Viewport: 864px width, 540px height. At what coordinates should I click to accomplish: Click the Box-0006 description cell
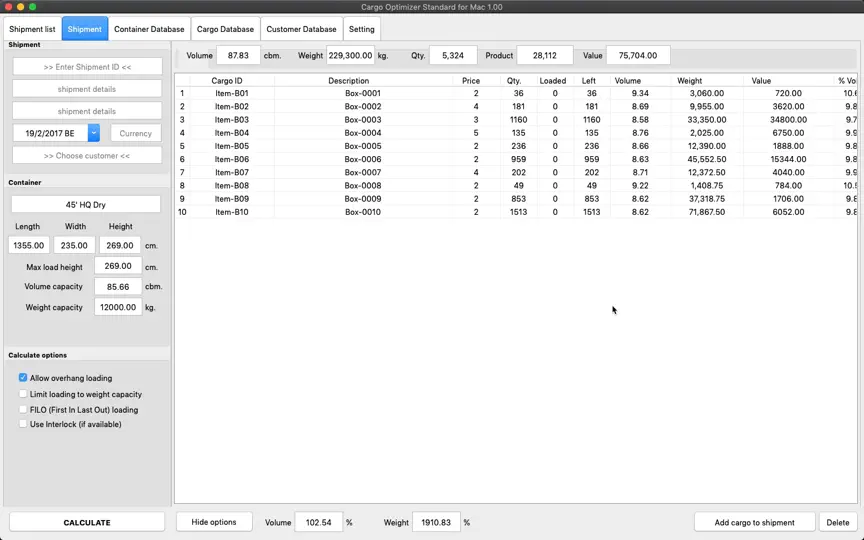[x=363, y=159]
